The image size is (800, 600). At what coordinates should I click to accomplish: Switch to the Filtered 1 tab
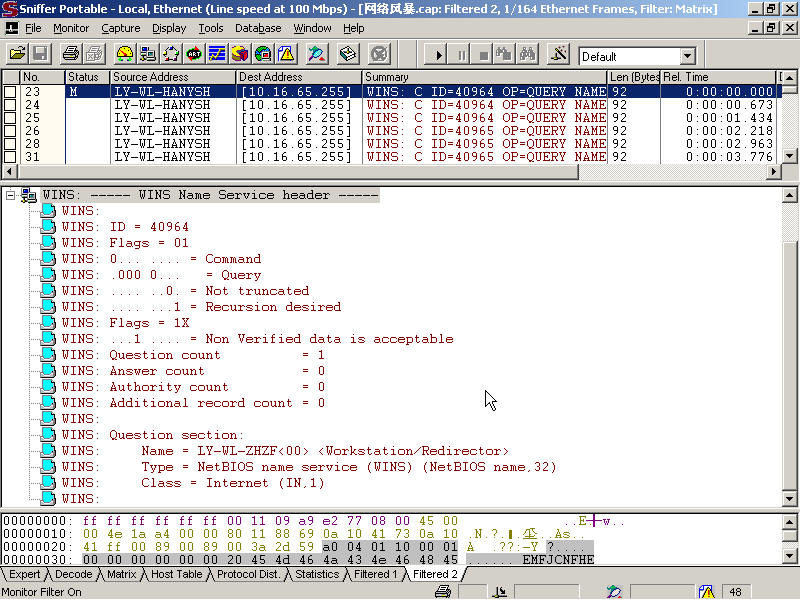376,575
